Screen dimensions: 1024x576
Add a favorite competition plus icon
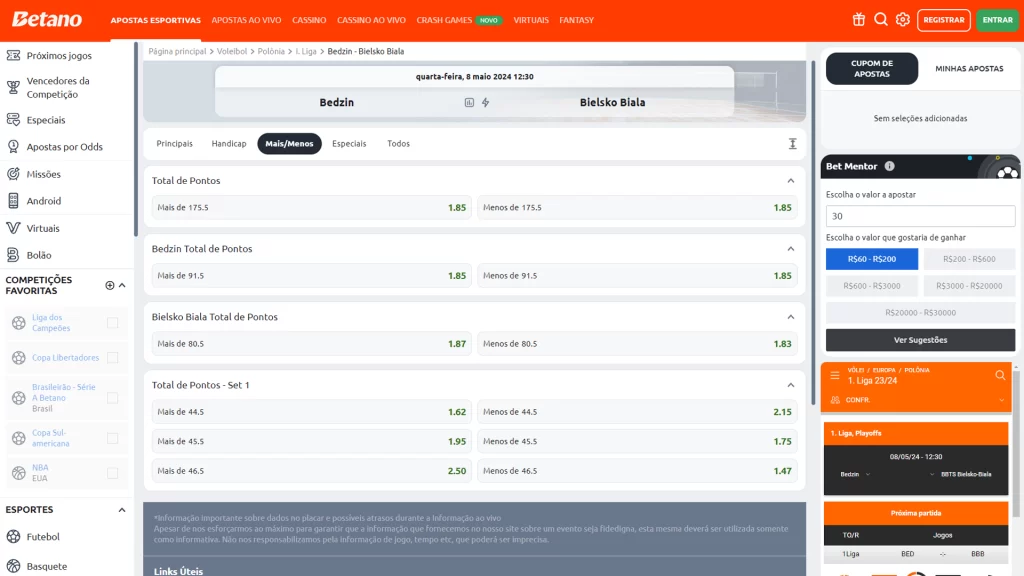(110, 285)
